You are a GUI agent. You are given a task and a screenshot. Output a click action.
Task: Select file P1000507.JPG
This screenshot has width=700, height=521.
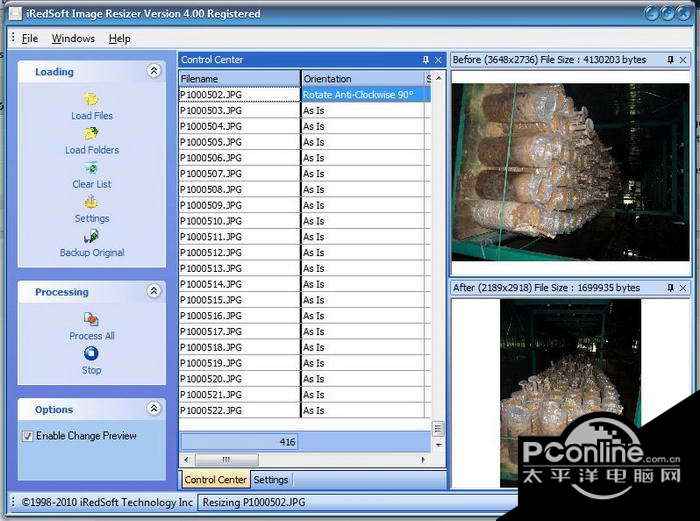point(240,174)
